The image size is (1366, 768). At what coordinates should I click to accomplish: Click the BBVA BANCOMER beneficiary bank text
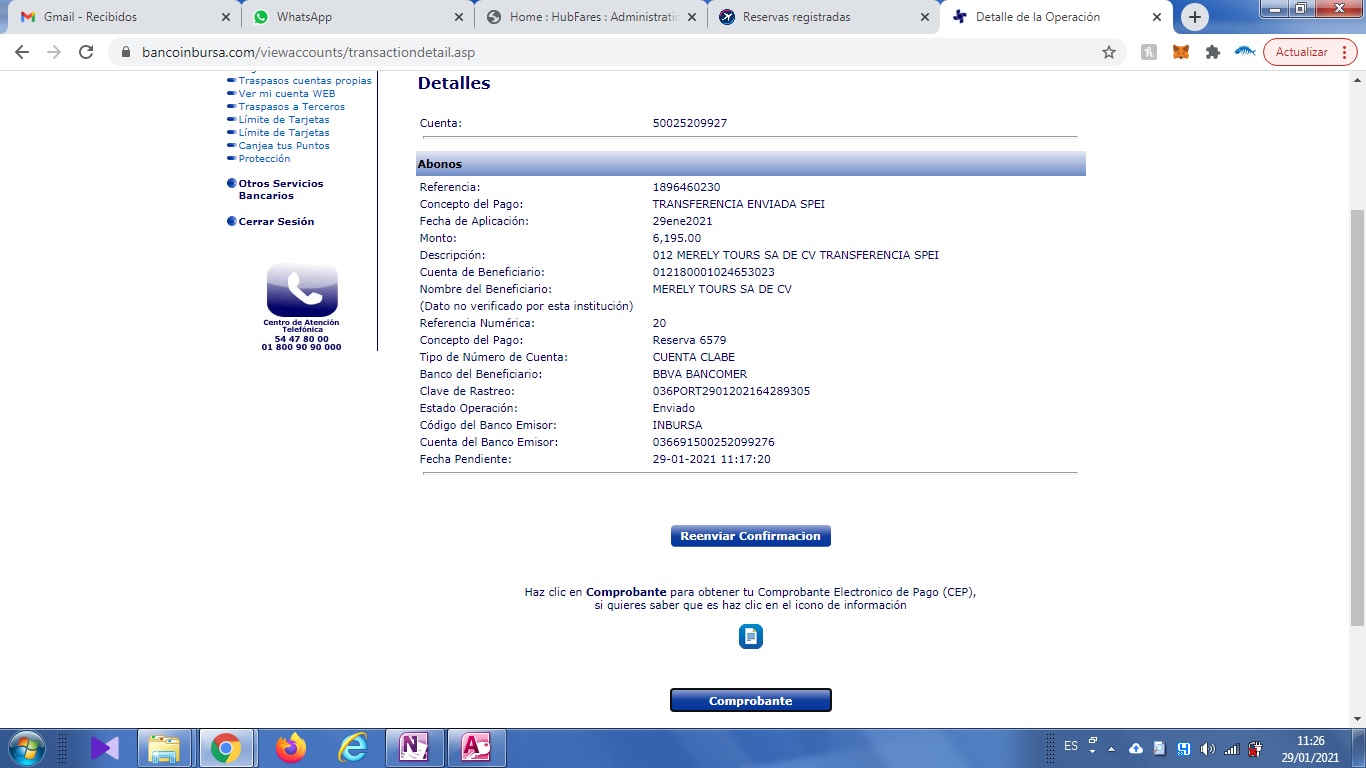click(700, 374)
